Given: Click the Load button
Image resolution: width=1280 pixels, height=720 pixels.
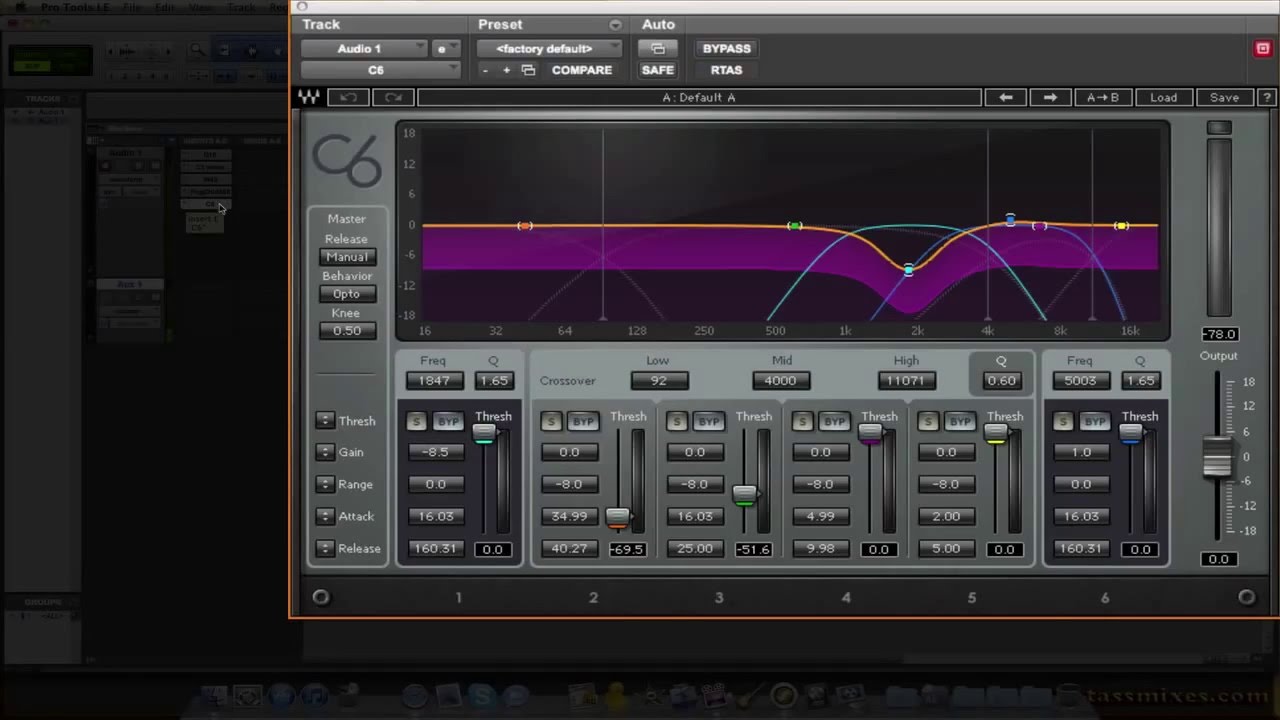Looking at the screenshot, I should pyautogui.click(x=1163, y=97).
